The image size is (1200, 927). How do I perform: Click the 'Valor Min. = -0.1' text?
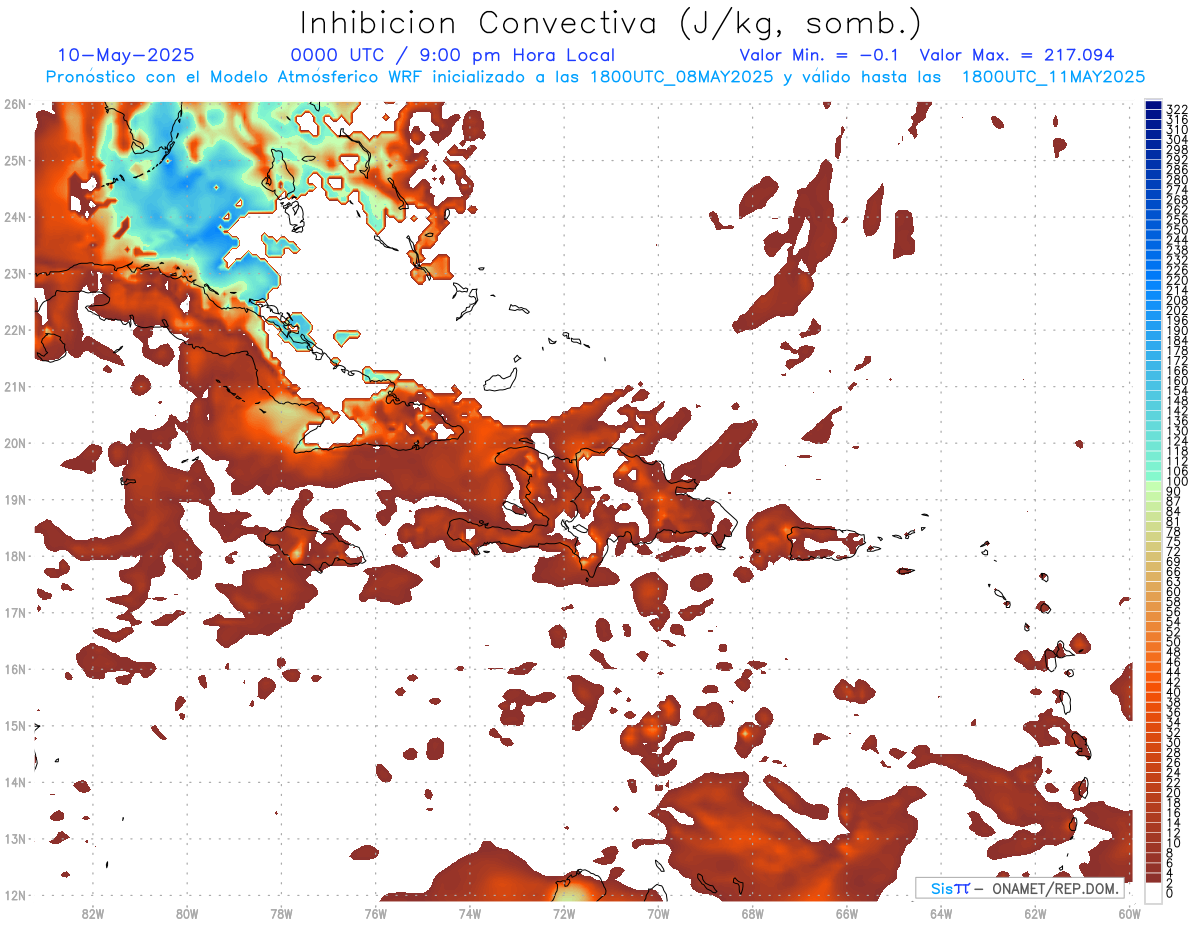[820, 55]
